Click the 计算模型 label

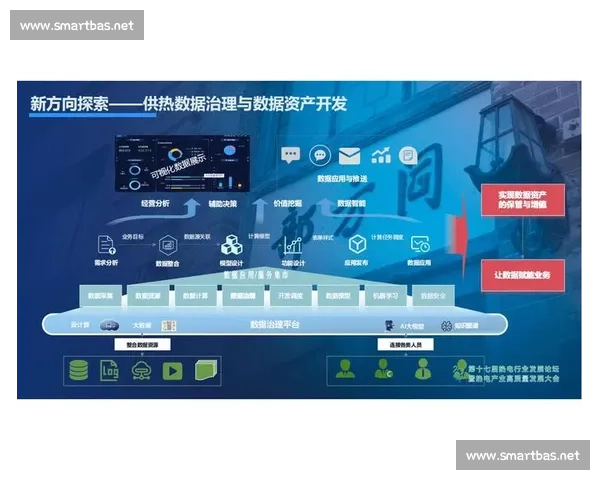pyautogui.click(x=259, y=237)
